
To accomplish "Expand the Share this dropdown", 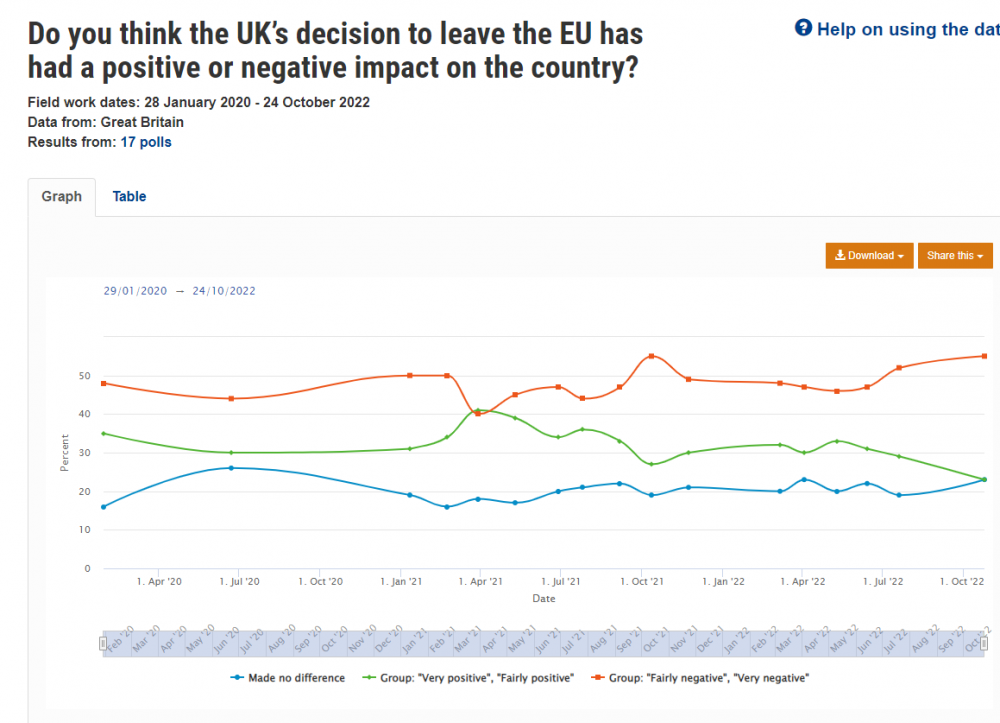I will tap(955, 256).
